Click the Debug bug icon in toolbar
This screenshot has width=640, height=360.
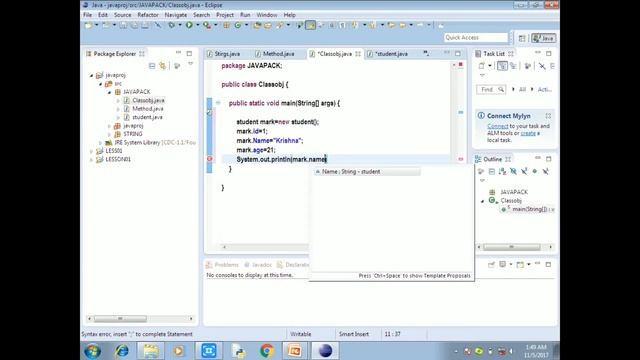[171, 25]
